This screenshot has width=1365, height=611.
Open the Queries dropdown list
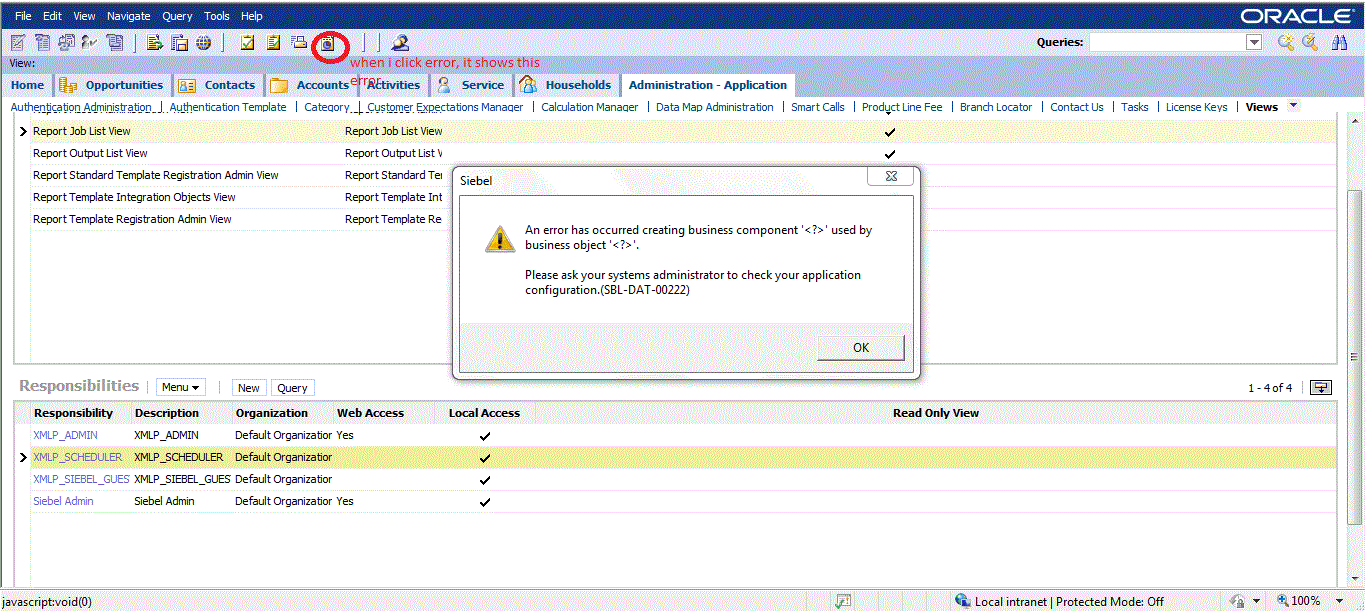point(1253,42)
